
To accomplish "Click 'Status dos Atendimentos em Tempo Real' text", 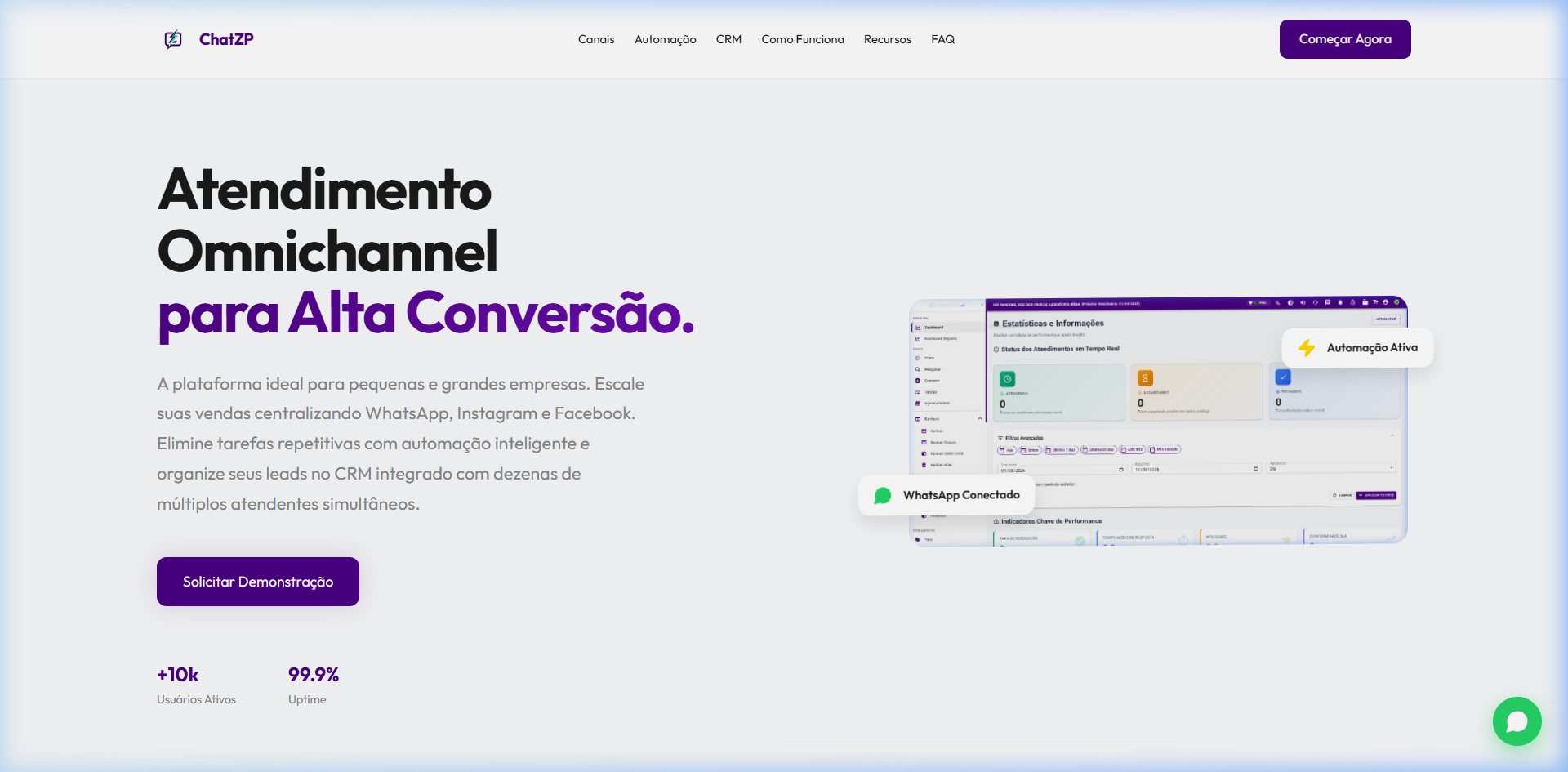I will tap(1060, 349).
